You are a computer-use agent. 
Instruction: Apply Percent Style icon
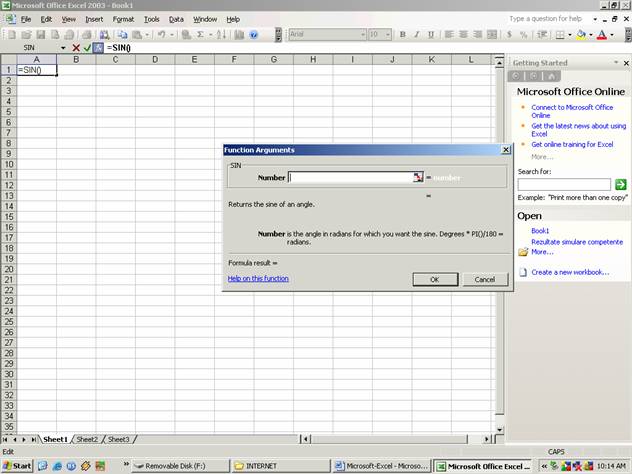point(524,35)
